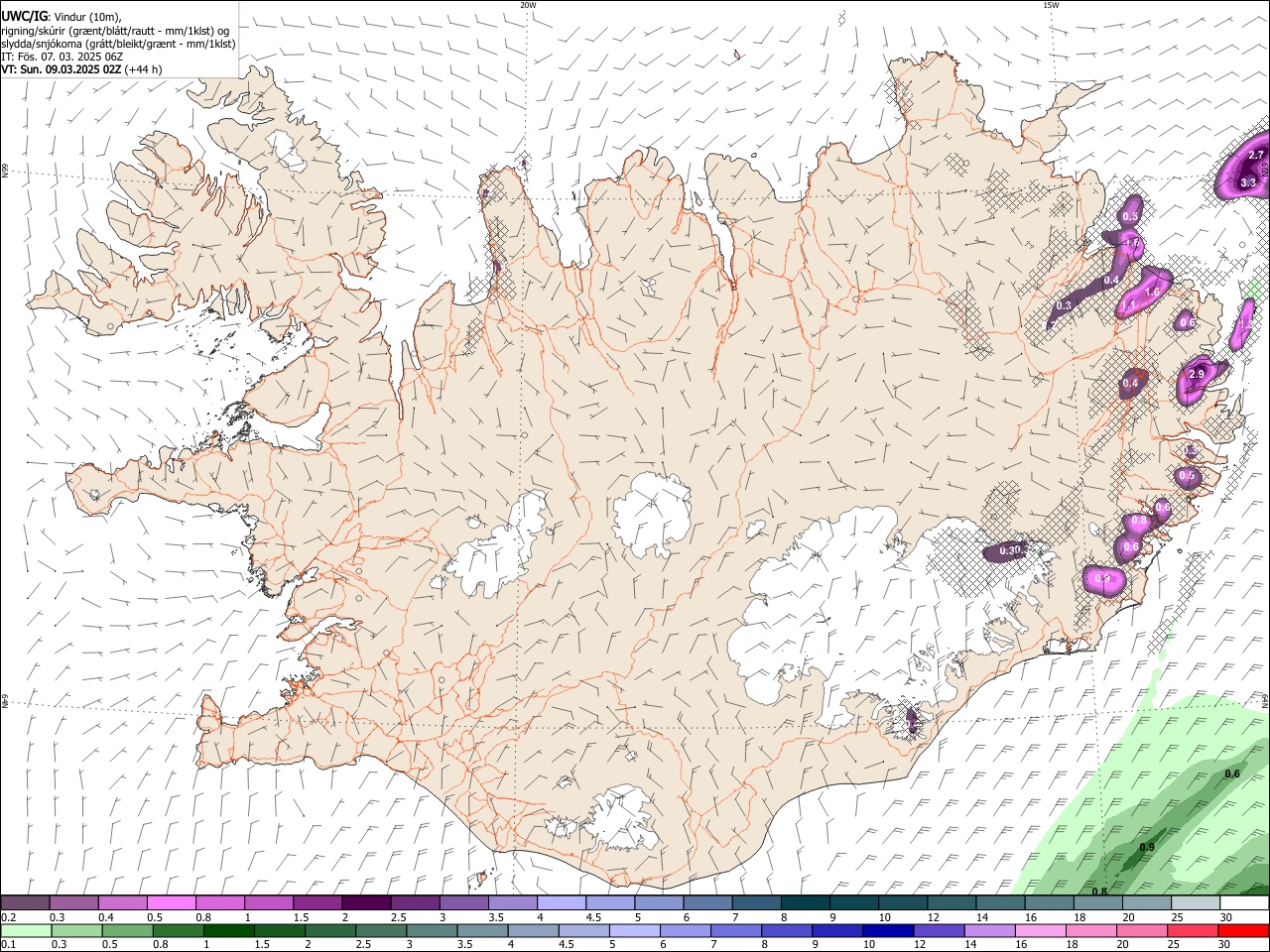Click the deep navy 10 swatch in lower legend
The image size is (1270, 952).
pos(888,930)
